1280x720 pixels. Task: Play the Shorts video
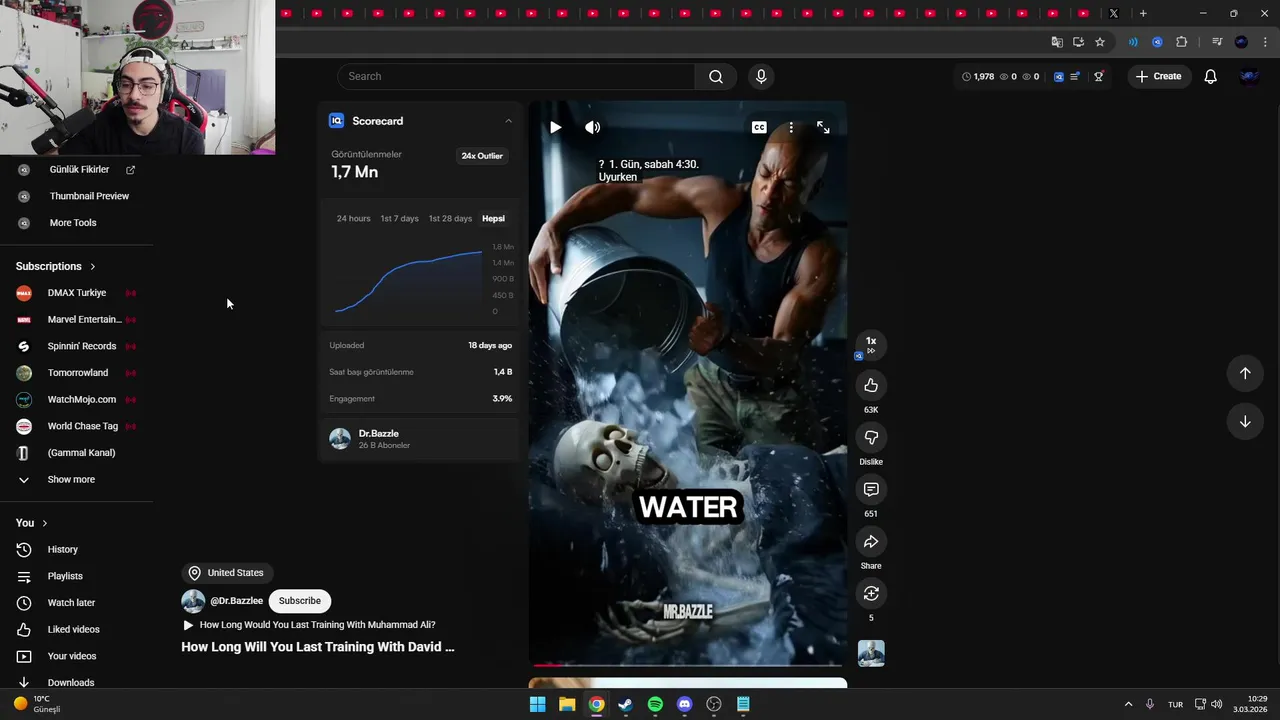pyautogui.click(x=555, y=127)
